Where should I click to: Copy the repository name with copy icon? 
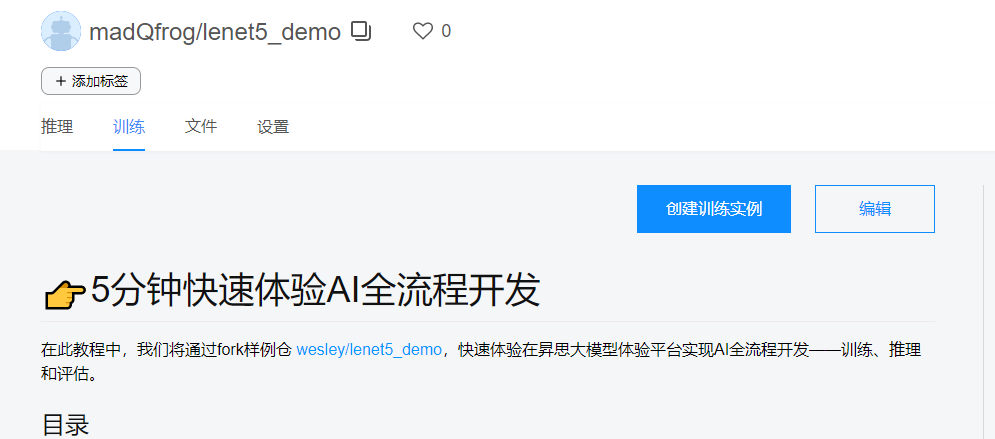click(x=361, y=31)
